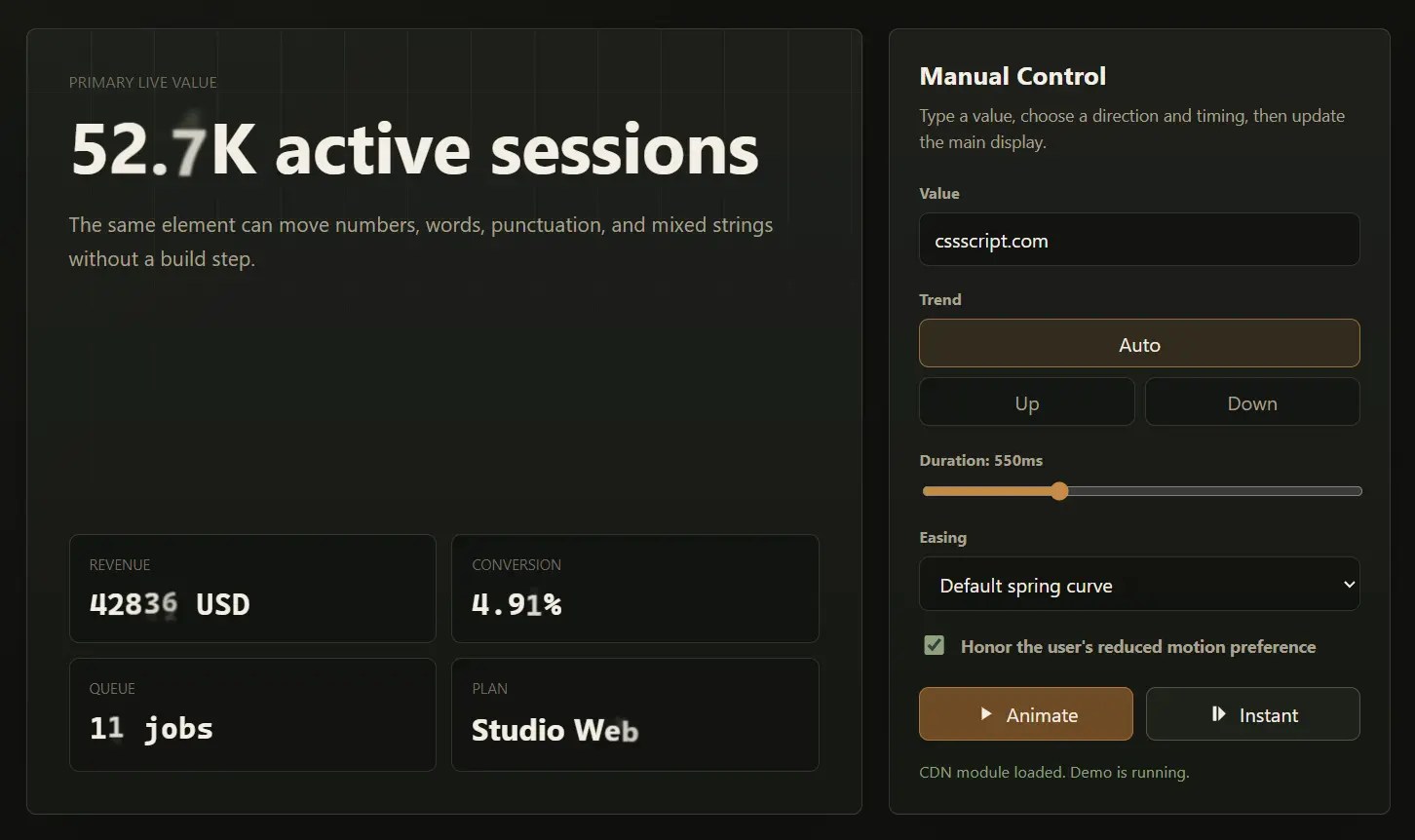Click the Conversion percentage card
The image size is (1415, 840).
[635, 589]
